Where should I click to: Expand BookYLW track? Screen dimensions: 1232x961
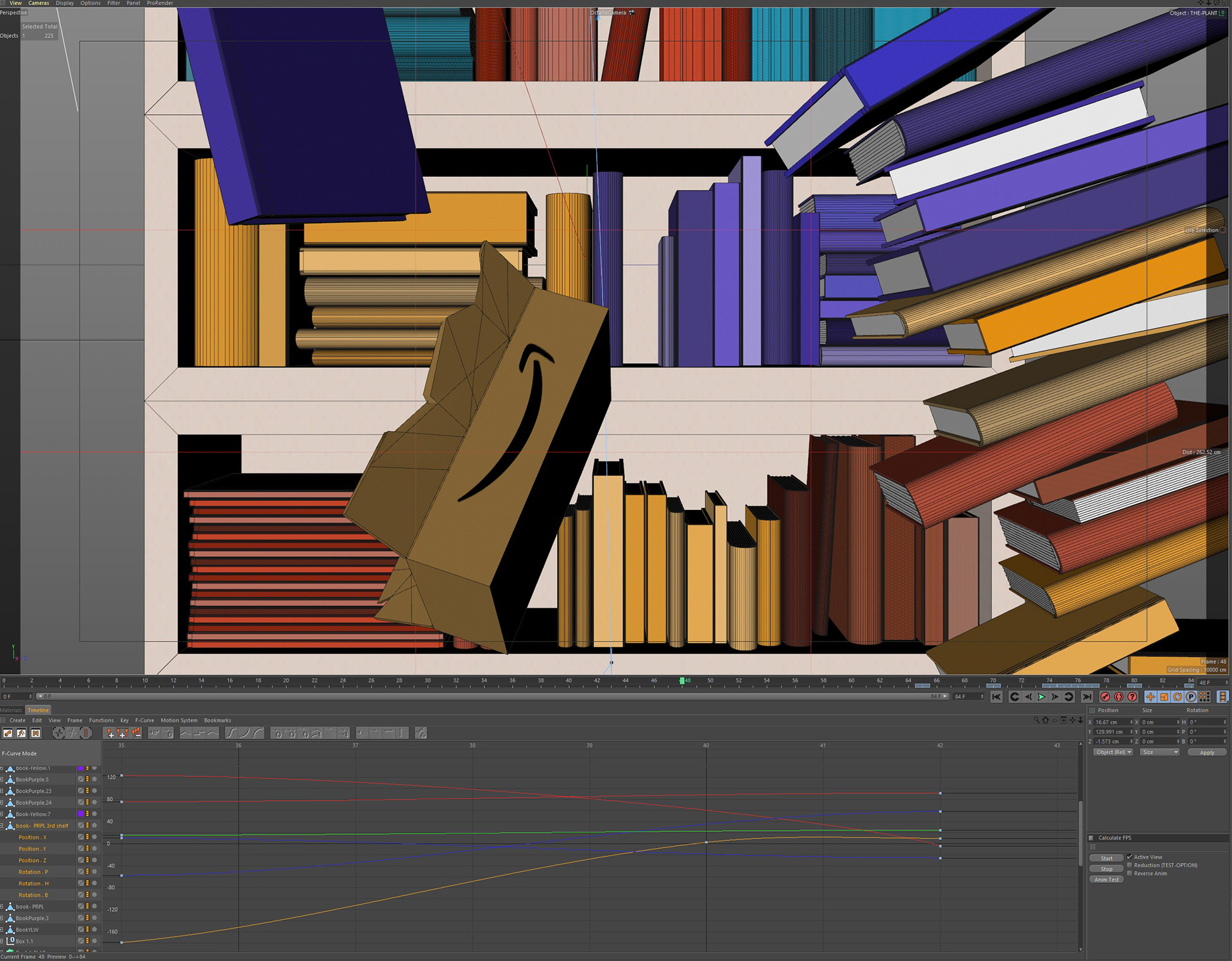pos(2,930)
